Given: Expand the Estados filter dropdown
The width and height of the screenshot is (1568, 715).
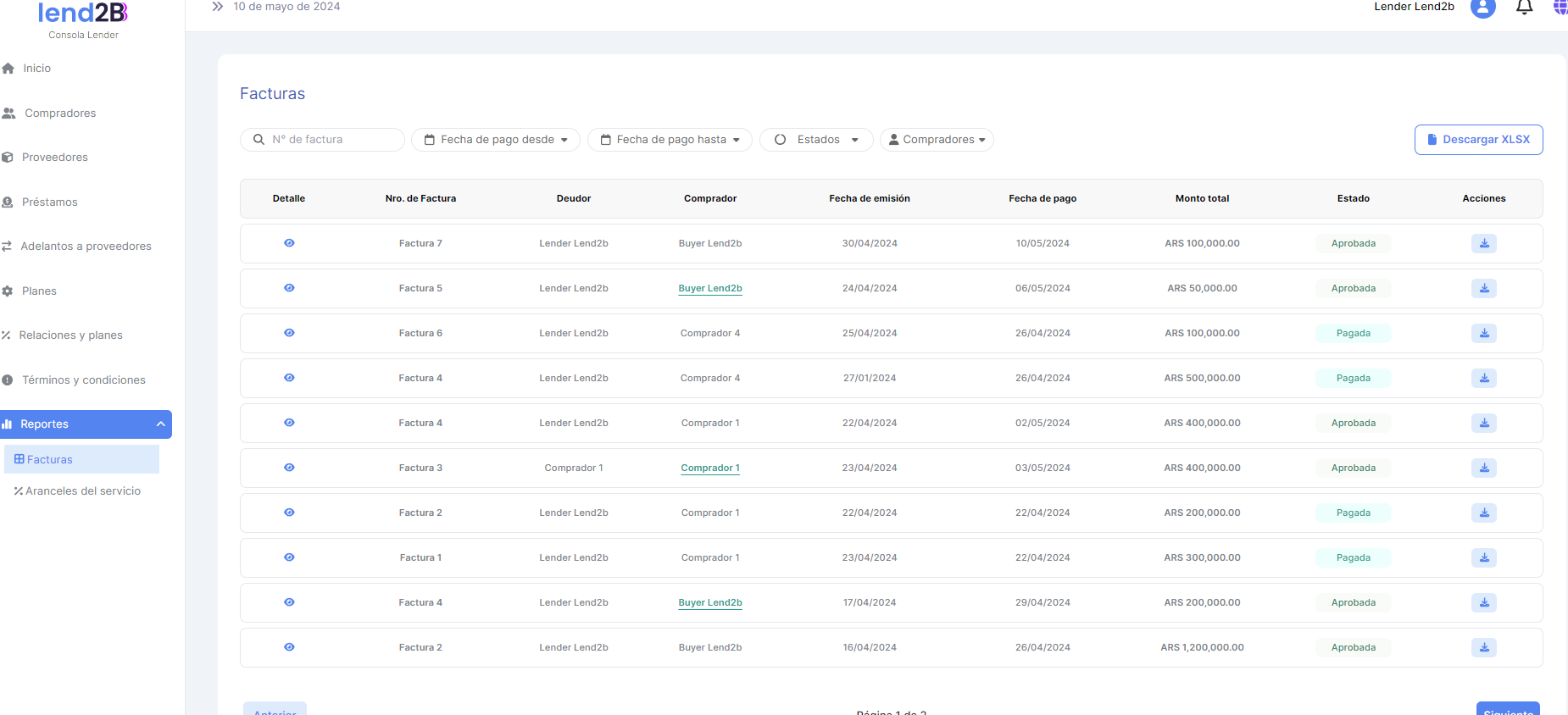Looking at the screenshot, I should coord(816,140).
